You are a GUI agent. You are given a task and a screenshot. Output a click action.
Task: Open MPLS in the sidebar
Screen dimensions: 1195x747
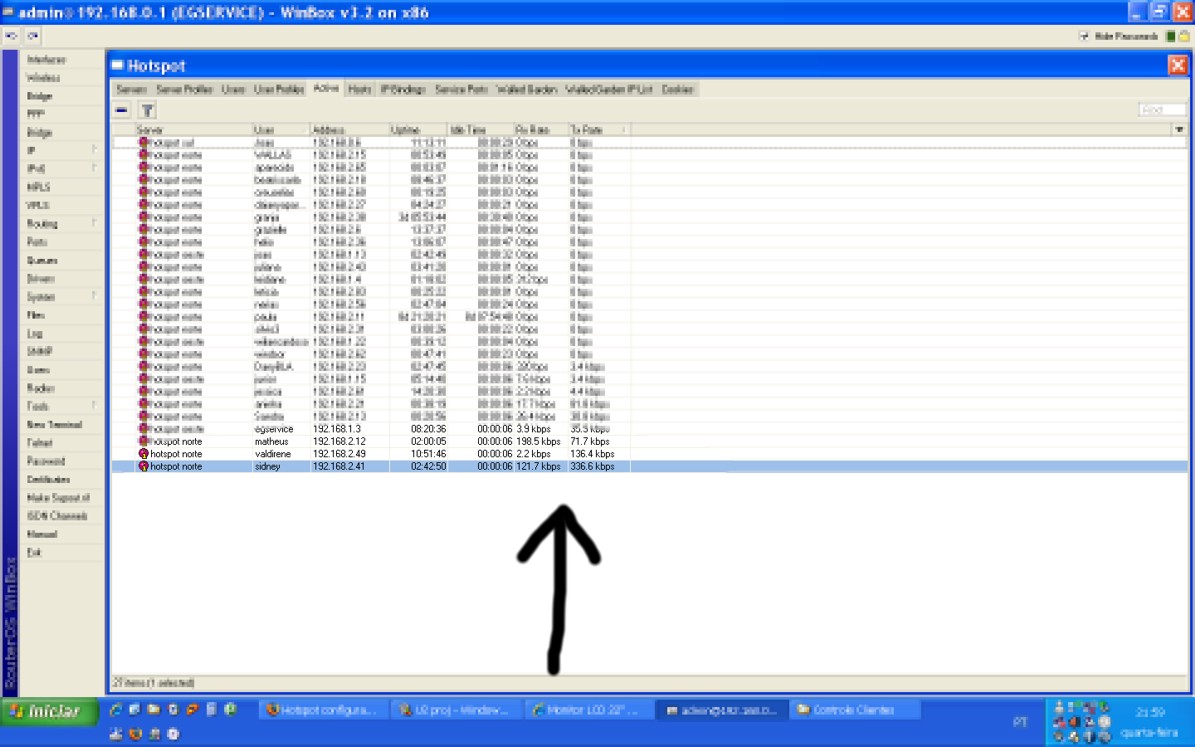click(x=38, y=187)
